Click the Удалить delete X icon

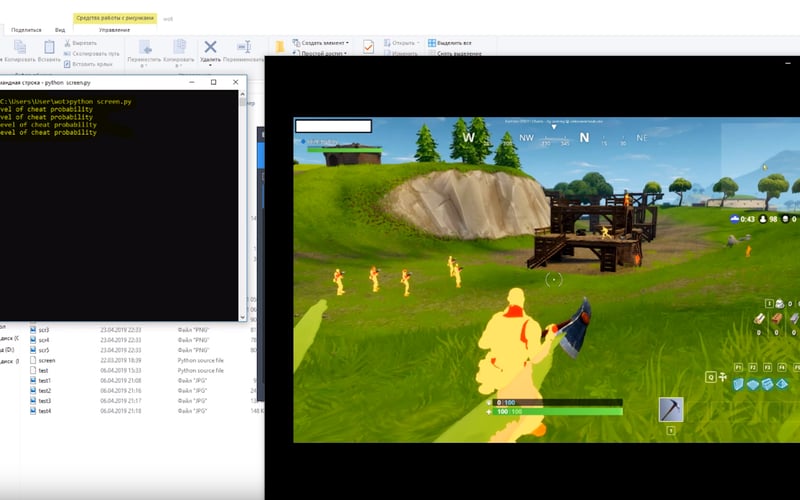tap(210, 47)
